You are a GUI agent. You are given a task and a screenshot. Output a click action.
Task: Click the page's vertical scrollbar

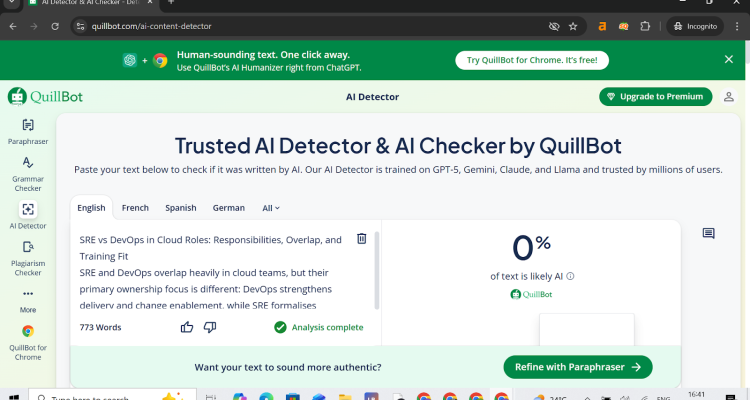coord(747,53)
